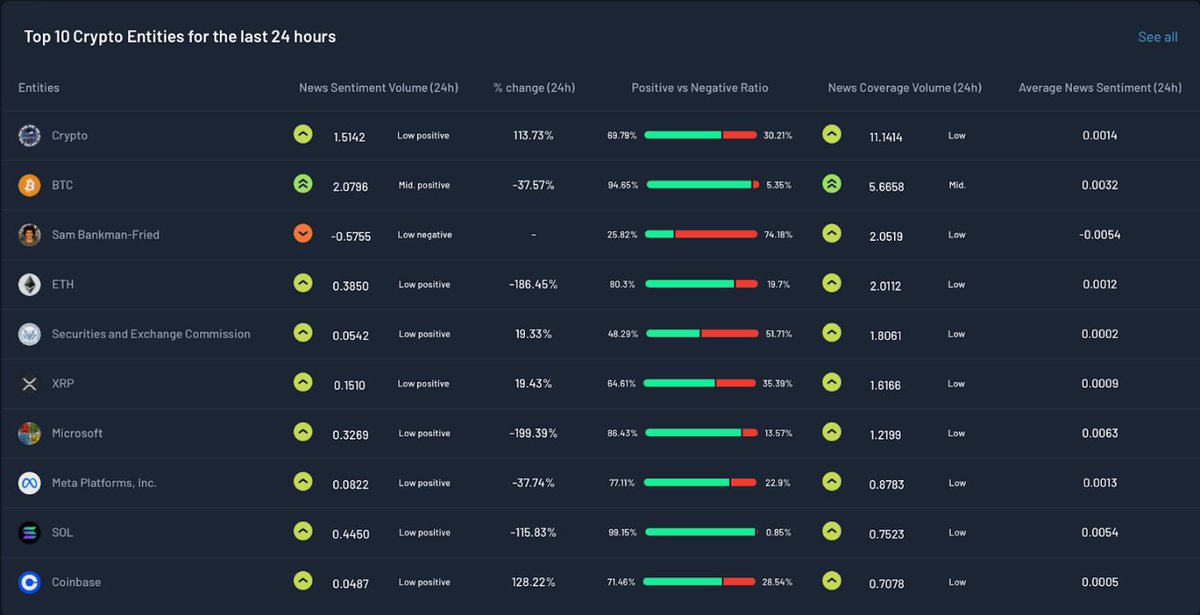Click the 1.6166 news coverage value
Viewport: 1200px width, 615px height.
tap(886, 385)
